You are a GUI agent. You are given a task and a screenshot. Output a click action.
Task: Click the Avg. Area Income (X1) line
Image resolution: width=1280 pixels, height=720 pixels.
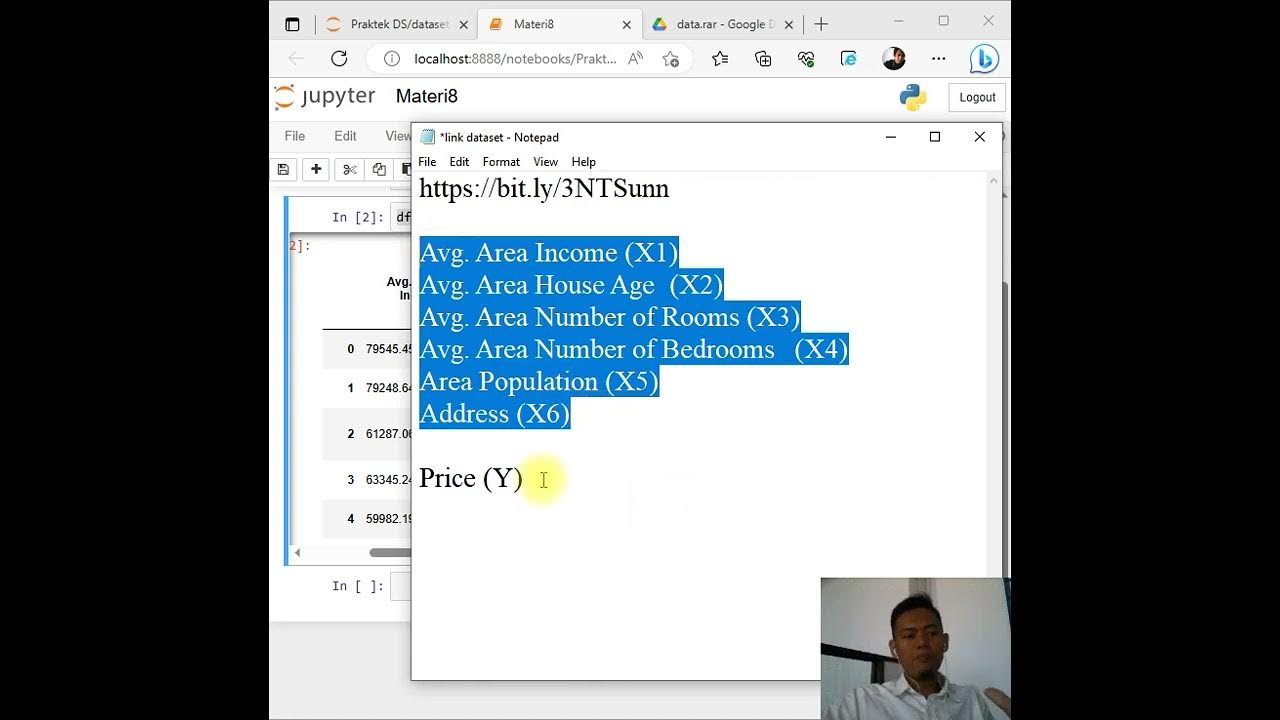548,253
